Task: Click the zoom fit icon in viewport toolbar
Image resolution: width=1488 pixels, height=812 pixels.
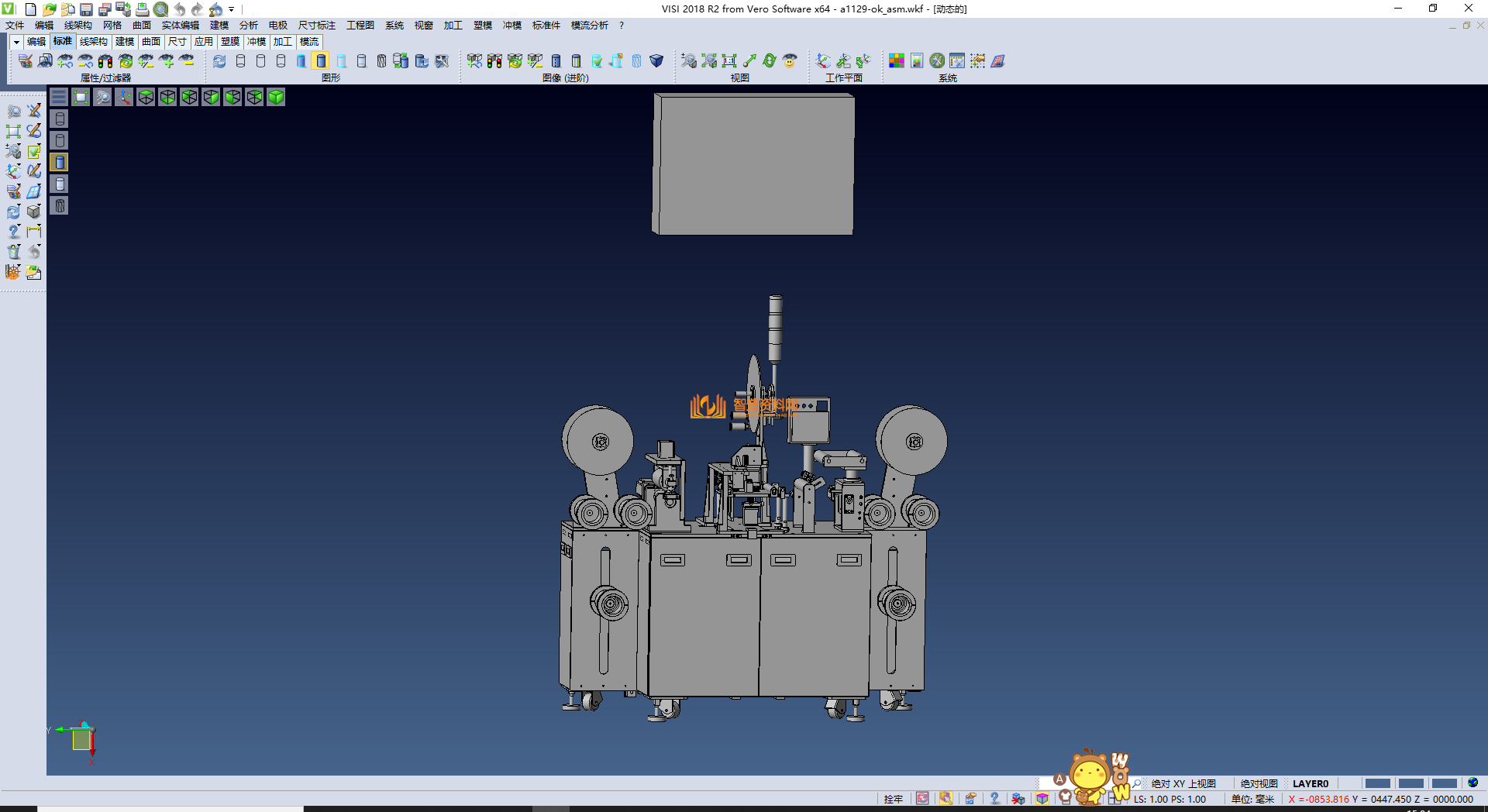Action: [81, 97]
